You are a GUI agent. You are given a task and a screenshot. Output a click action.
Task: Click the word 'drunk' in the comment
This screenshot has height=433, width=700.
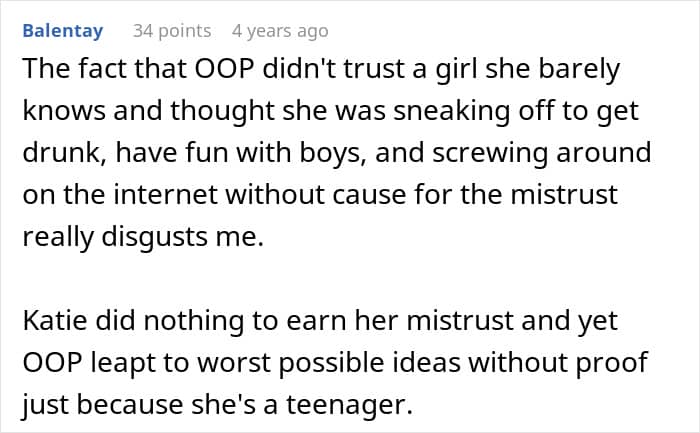56,155
